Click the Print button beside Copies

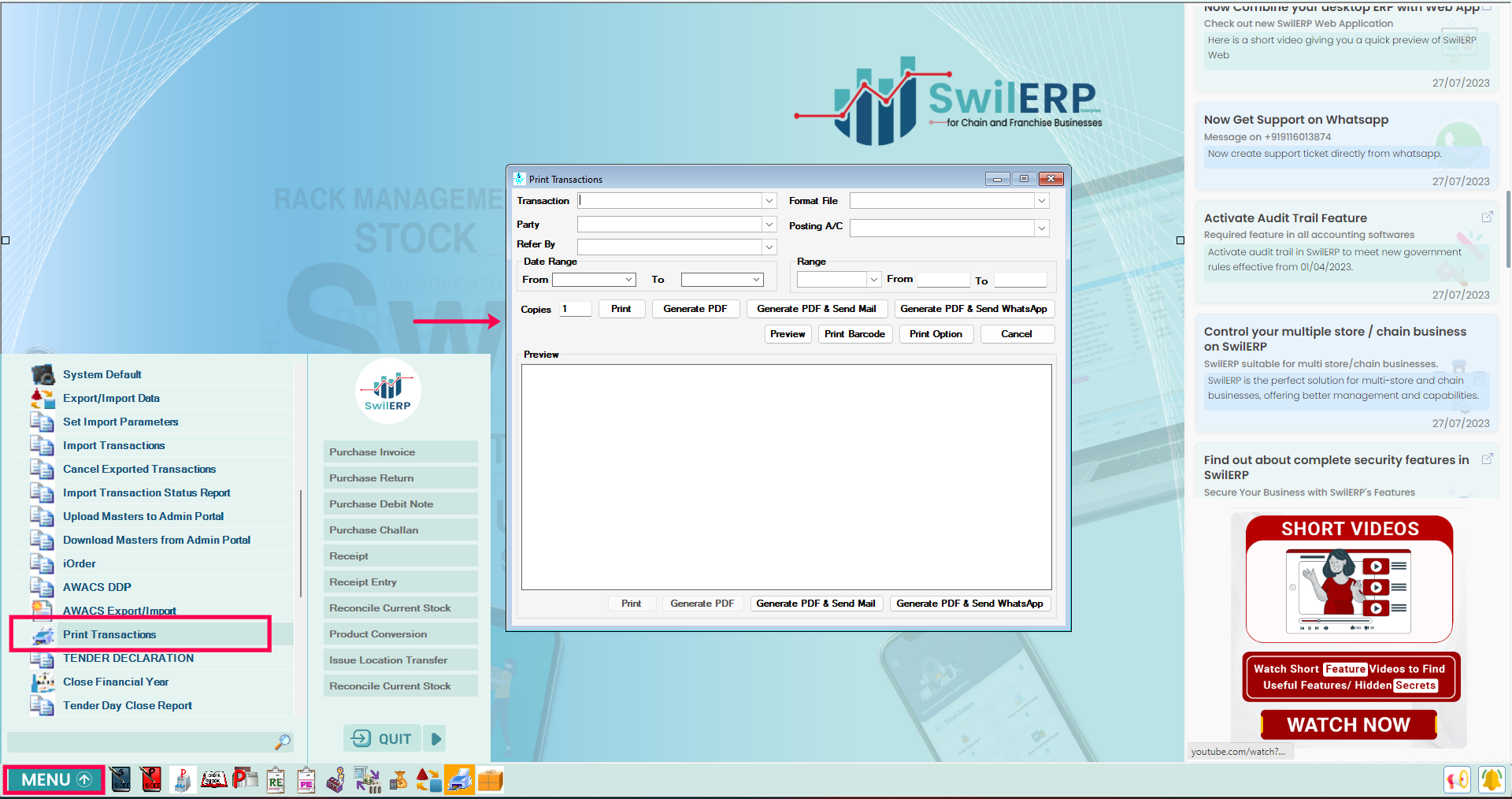click(621, 309)
